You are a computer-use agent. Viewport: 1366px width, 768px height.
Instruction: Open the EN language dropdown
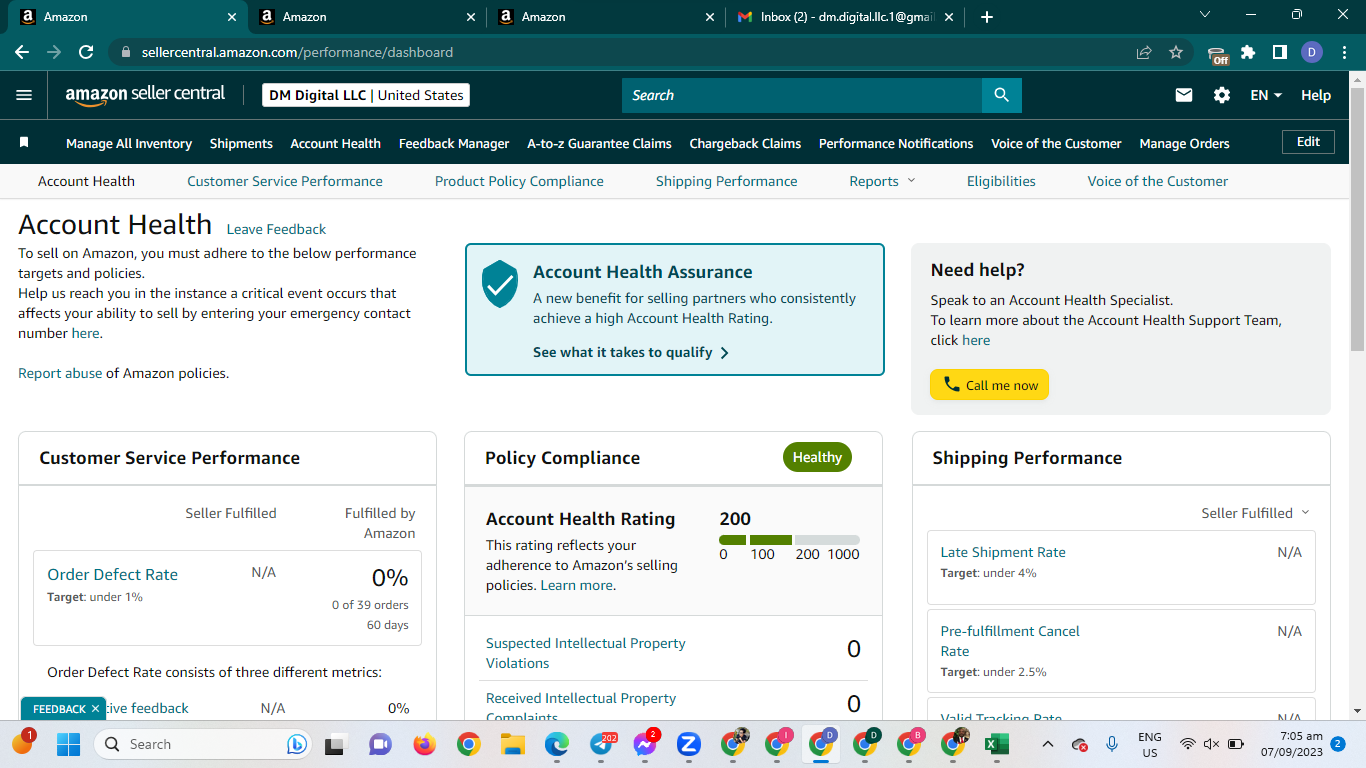(1266, 95)
